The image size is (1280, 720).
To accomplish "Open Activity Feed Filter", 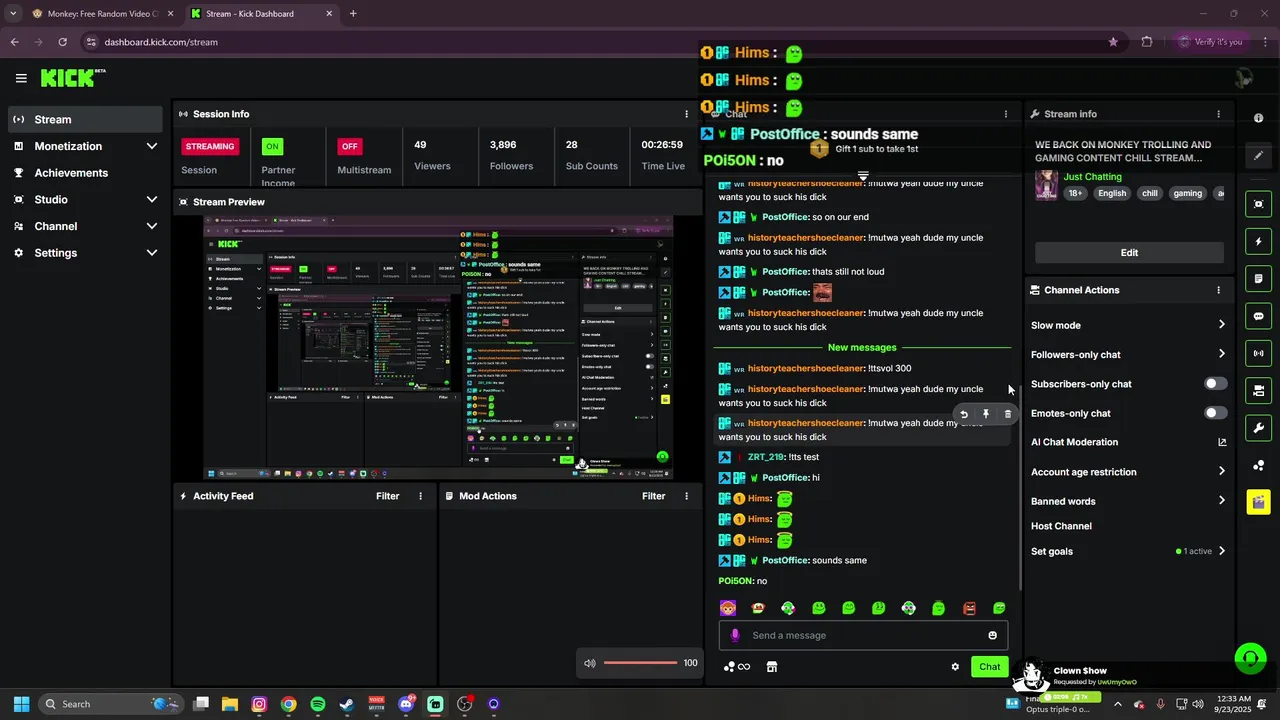I will [x=387, y=496].
